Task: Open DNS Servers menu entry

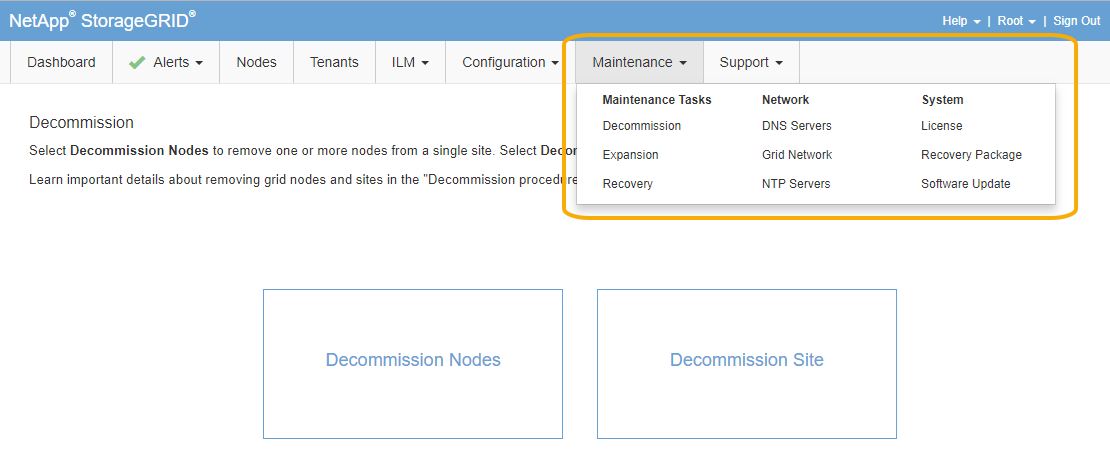Action: (797, 126)
